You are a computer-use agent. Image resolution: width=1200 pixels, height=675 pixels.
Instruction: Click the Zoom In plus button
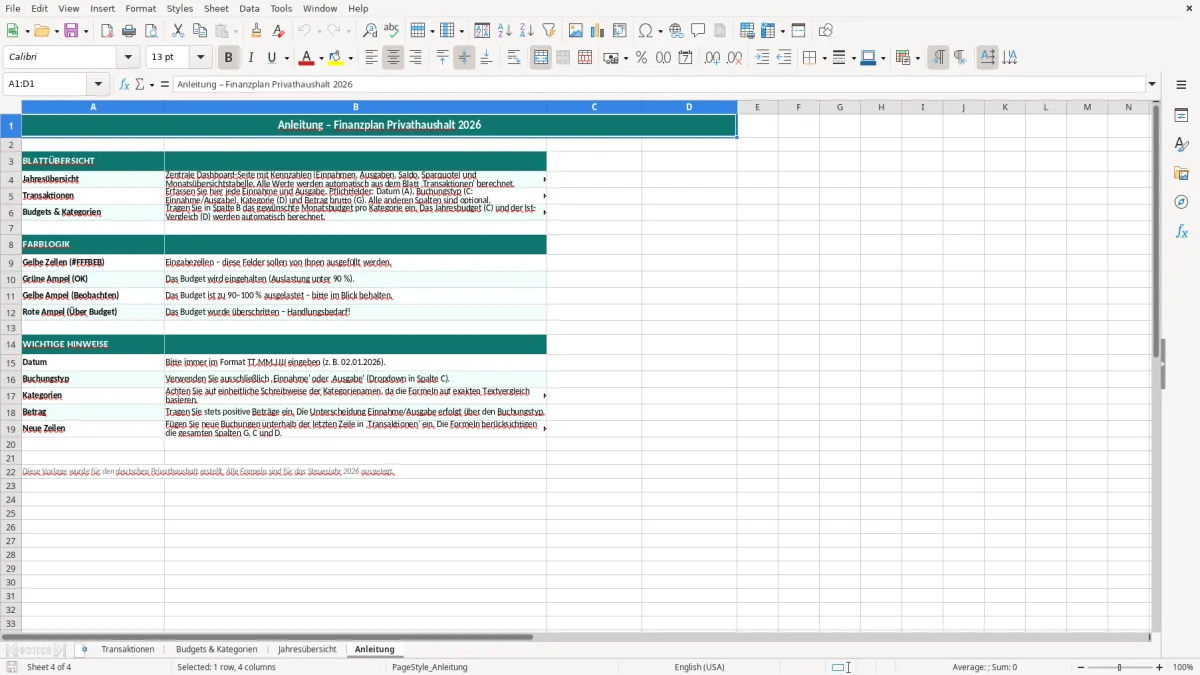tap(1160, 667)
